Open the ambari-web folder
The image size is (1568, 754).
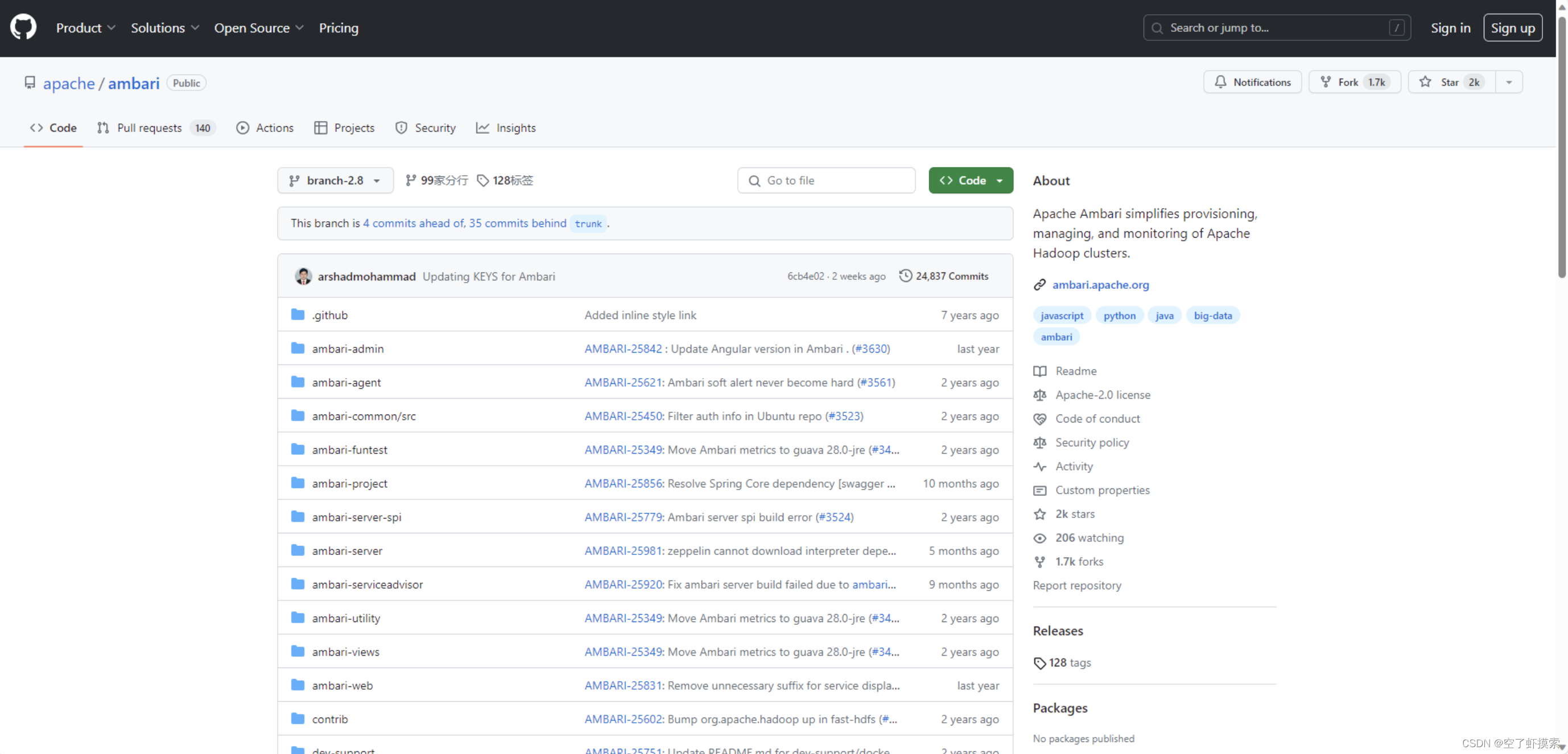click(x=342, y=685)
